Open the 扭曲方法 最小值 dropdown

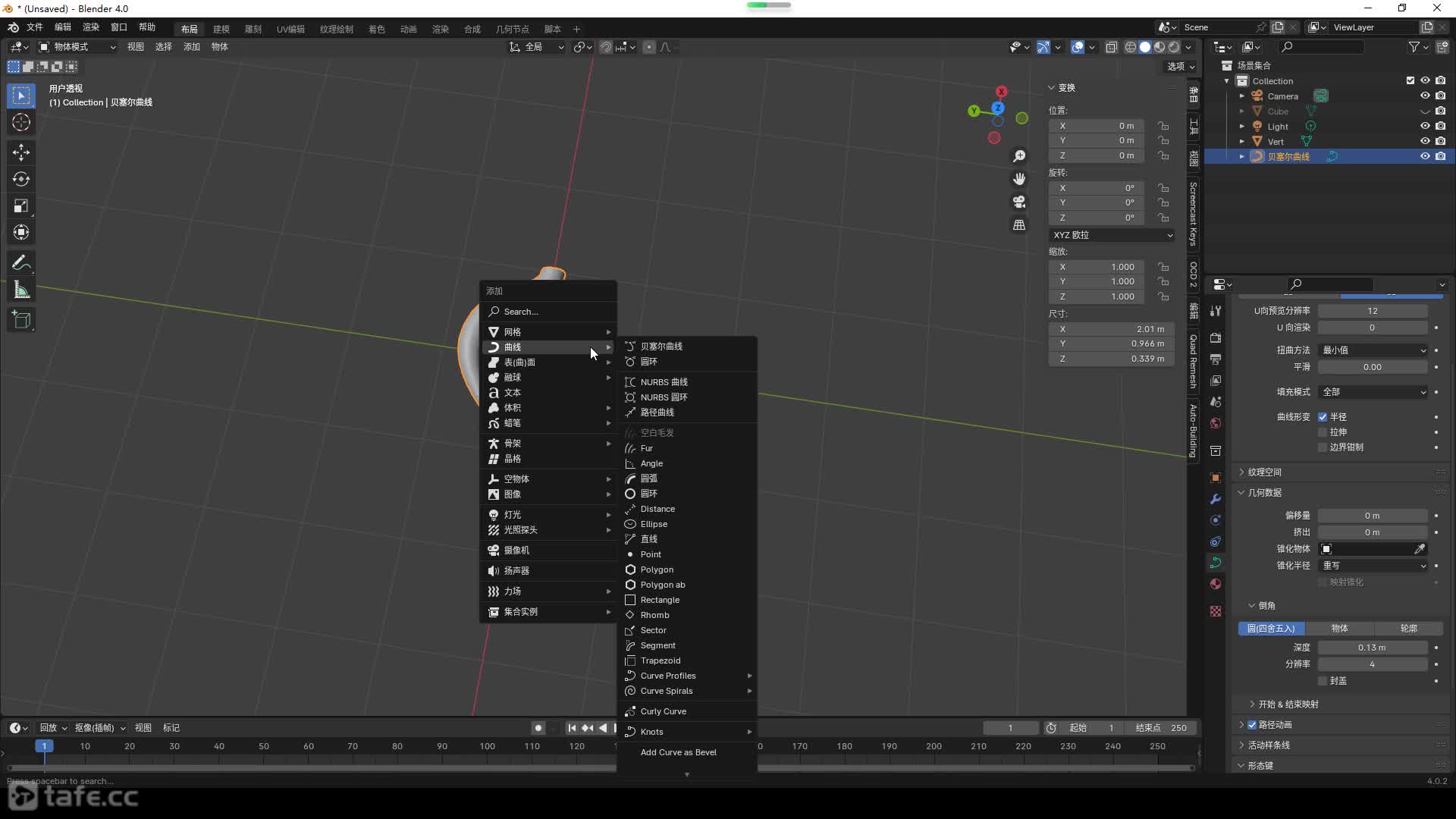pyautogui.click(x=1373, y=350)
